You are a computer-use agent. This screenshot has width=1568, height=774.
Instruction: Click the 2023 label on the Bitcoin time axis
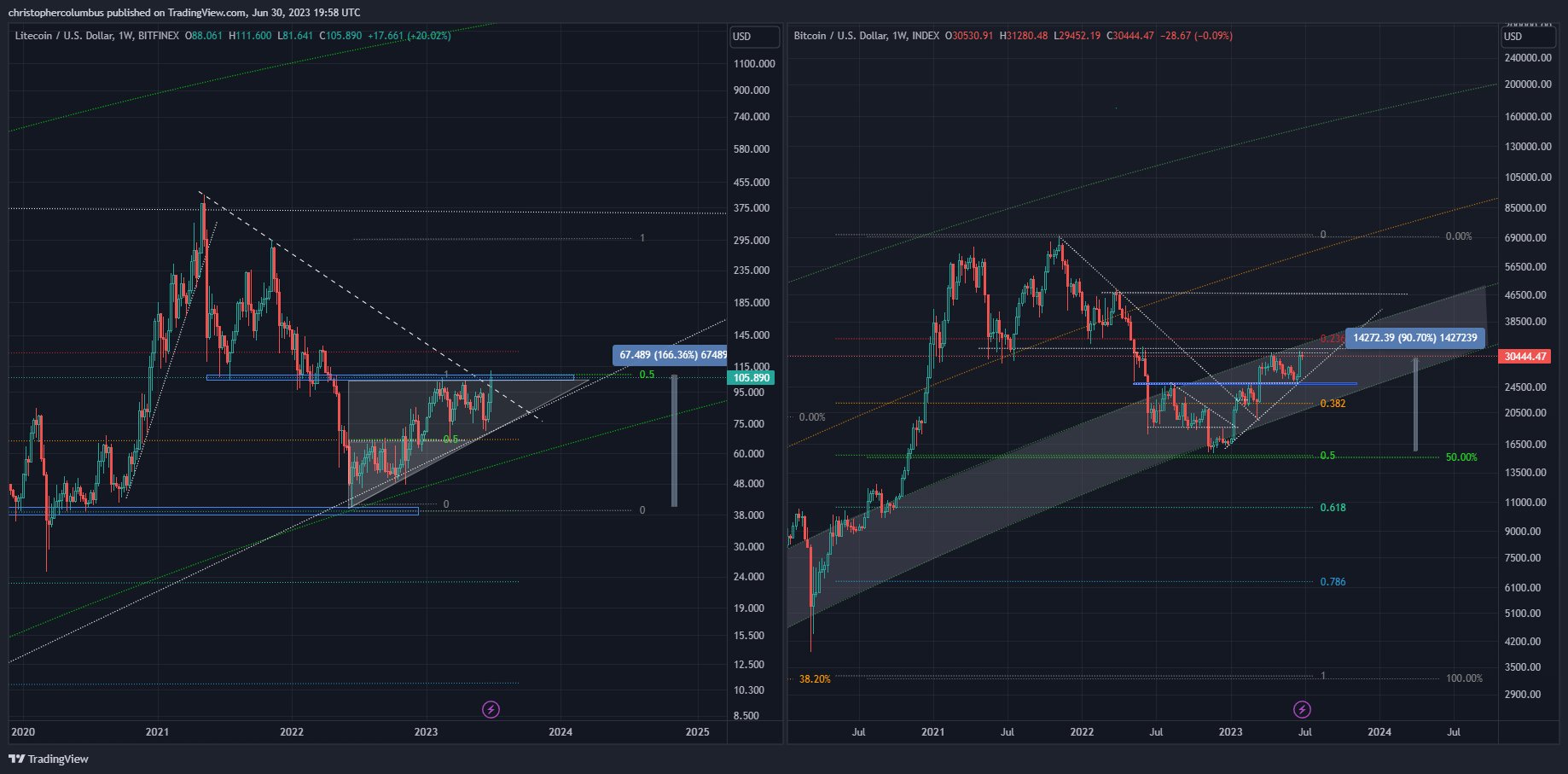tap(1230, 731)
